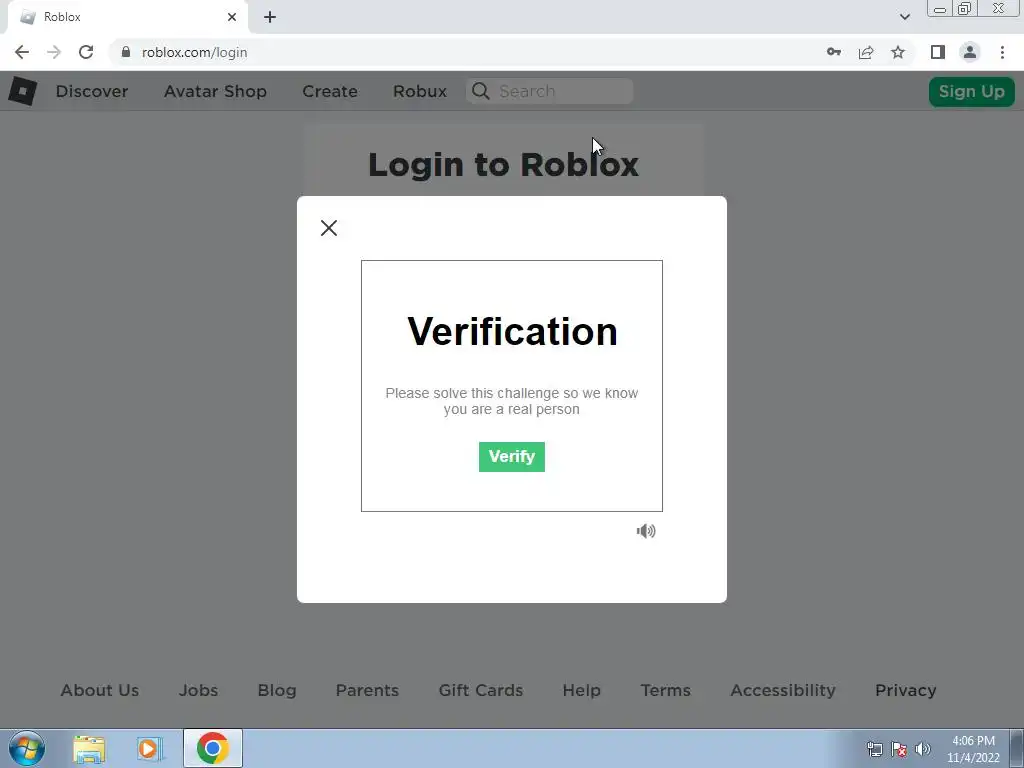The width and height of the screenshot is (1024, 768).
Task: Open the taskbar clock showing 4:06 PM
Action: tap(973, 749)
